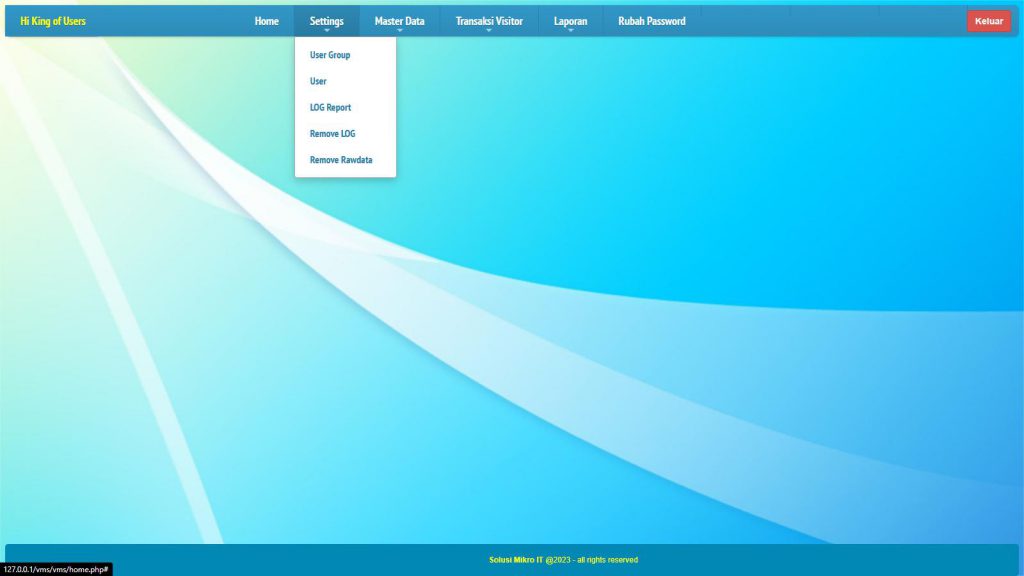Select User from the Settings dropdown
Image resolution: width=1024 pixels, height=576 pixels.
click(x=318, y=81)
